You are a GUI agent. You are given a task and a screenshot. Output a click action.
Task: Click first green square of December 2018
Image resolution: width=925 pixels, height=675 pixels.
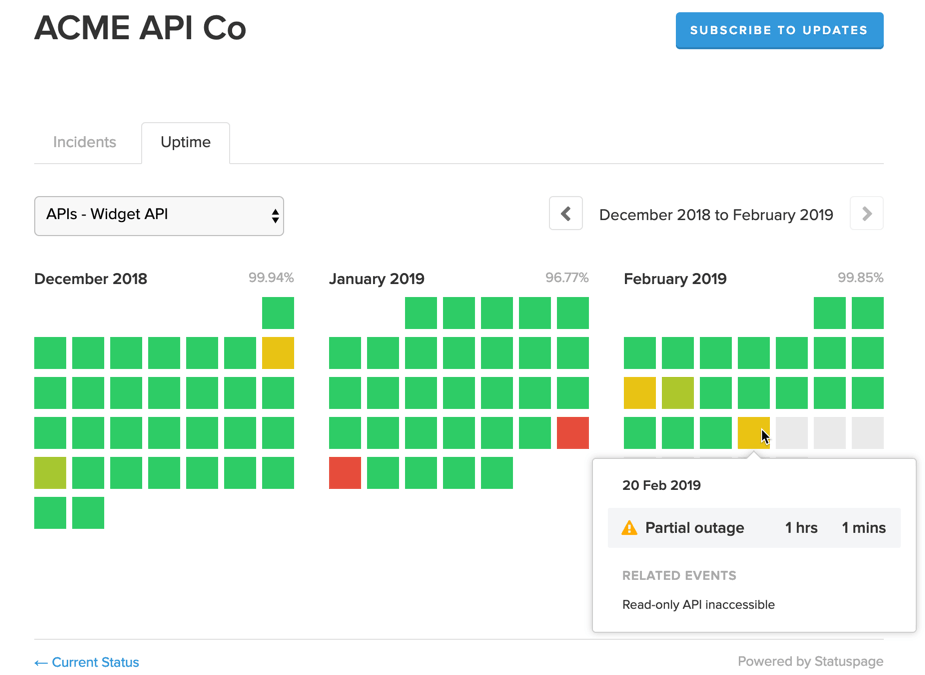coord(278,313)
